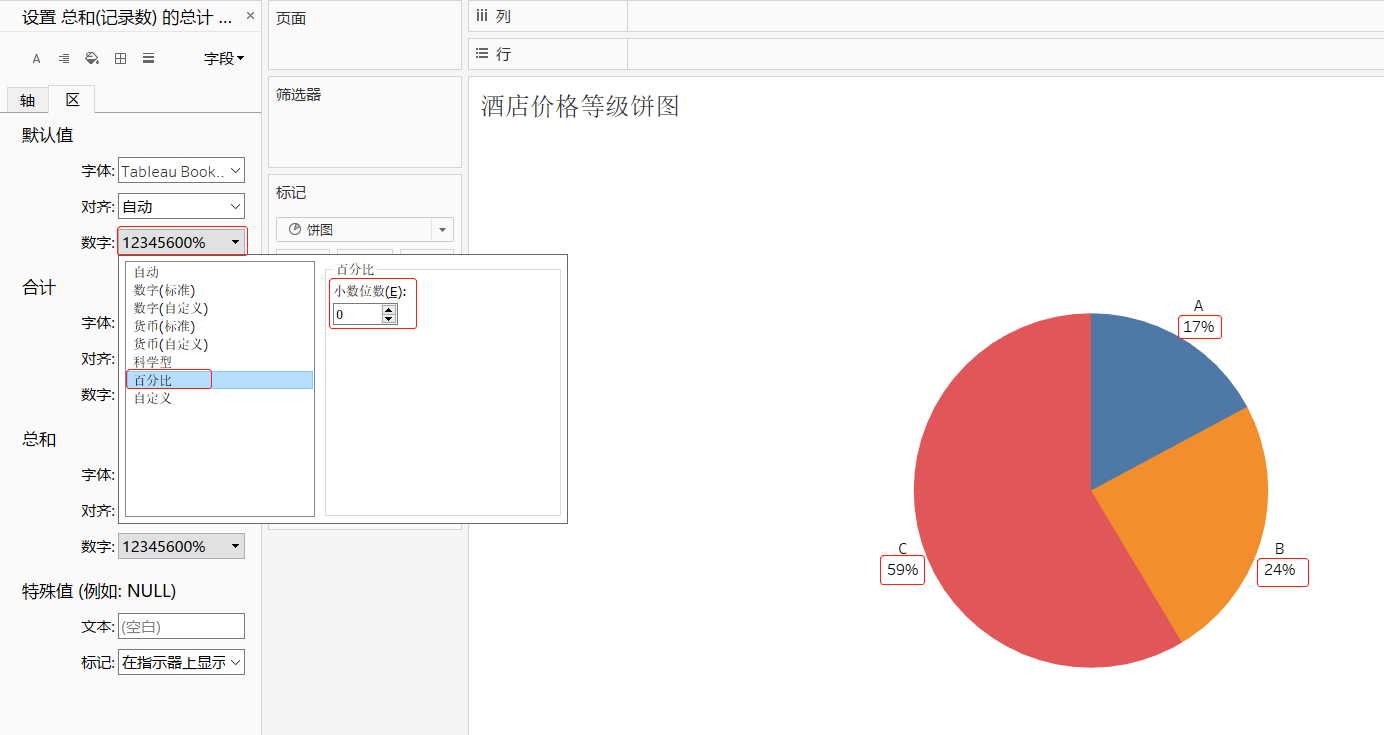This screenshot has width=1384, height=735.
Task: Click the 24% label on the pie
Action: pos(1280,570)
